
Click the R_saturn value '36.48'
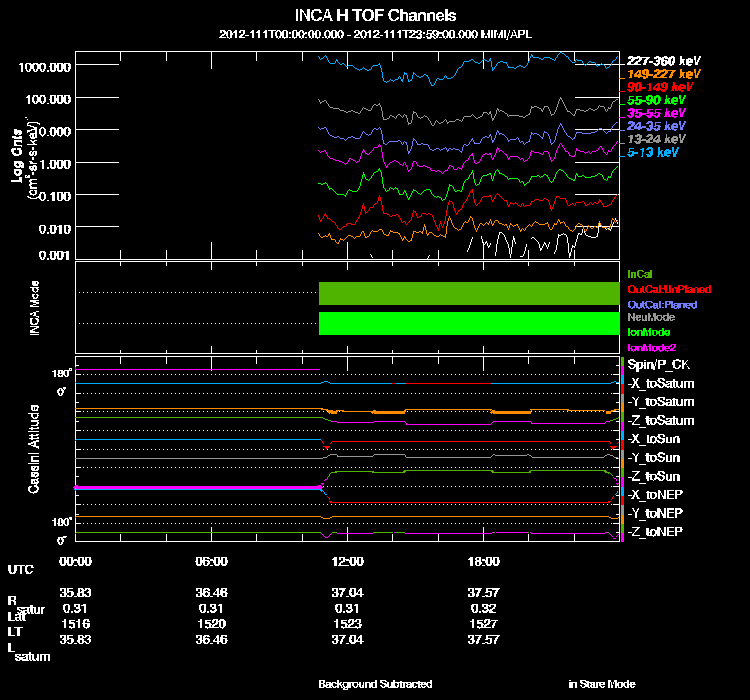click(x=211, y=592)
